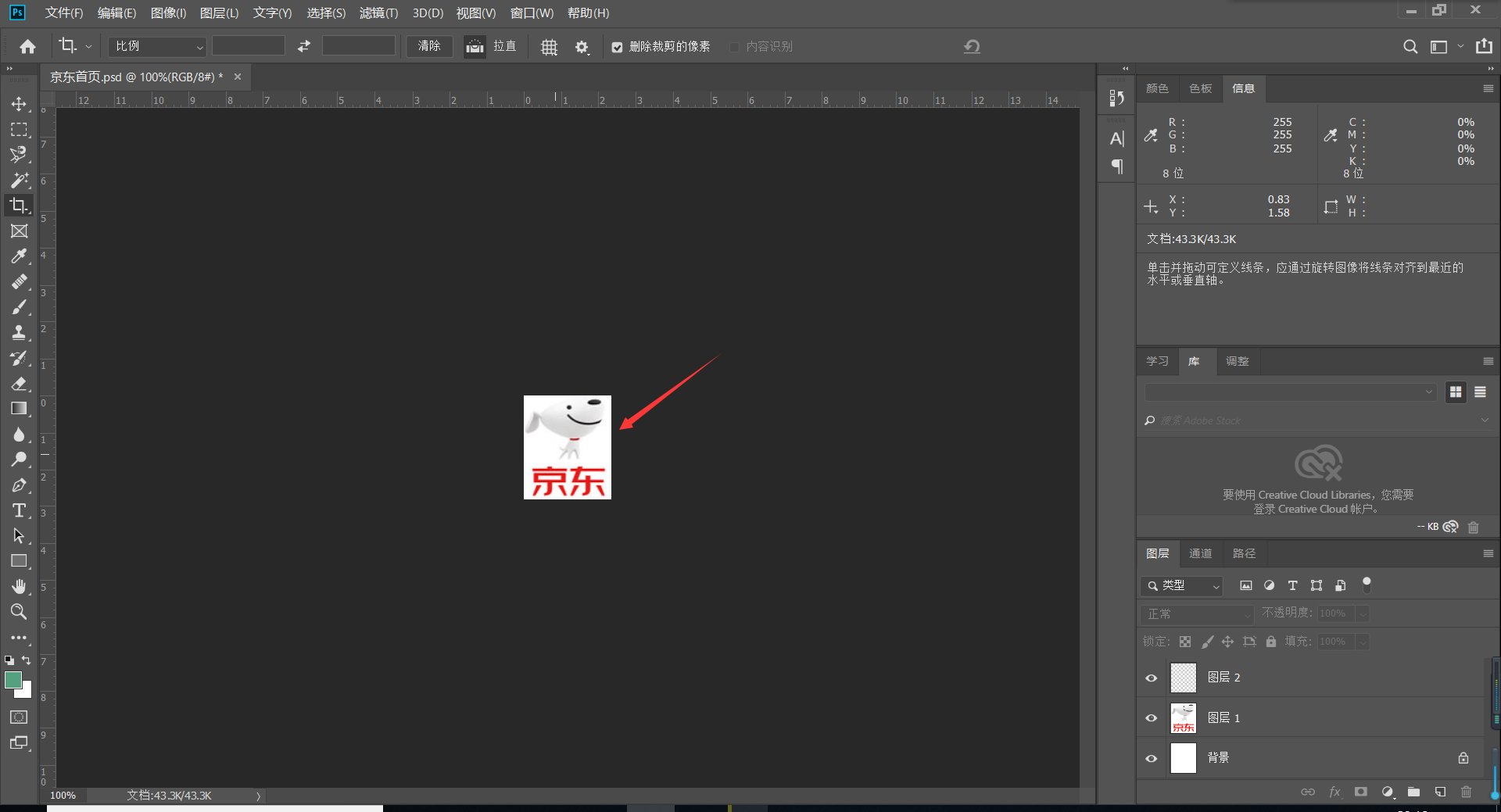Select the Rectangular Marquee tool
Image resolution: width=1501 pixels, height=812 pixels.
pos(19,130)
